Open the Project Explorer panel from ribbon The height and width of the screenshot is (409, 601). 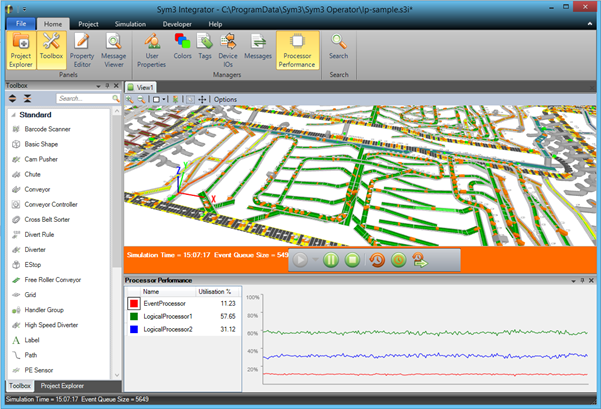pos(21,50)
